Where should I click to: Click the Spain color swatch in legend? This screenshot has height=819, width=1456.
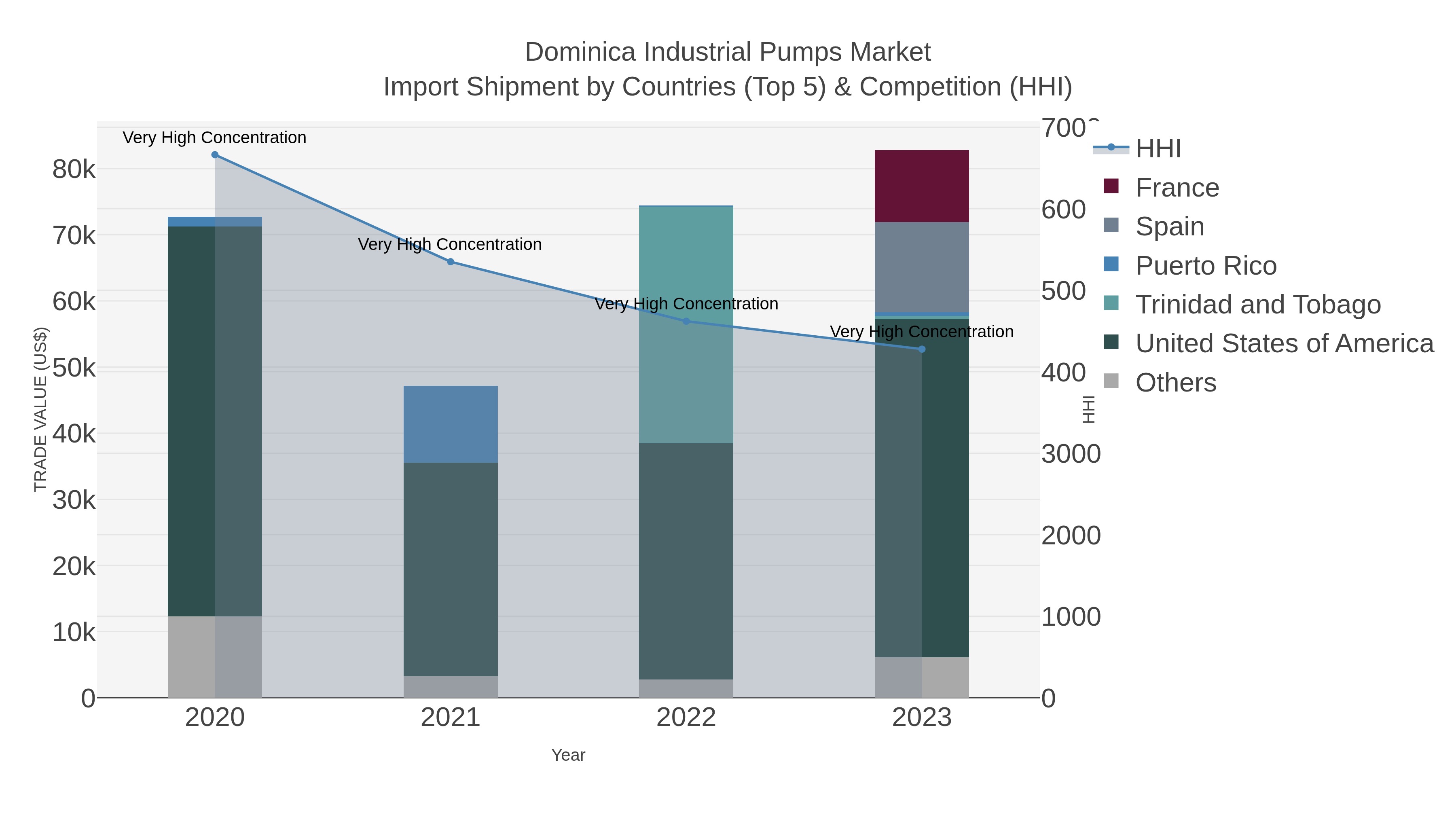(x=1111, y=225)
